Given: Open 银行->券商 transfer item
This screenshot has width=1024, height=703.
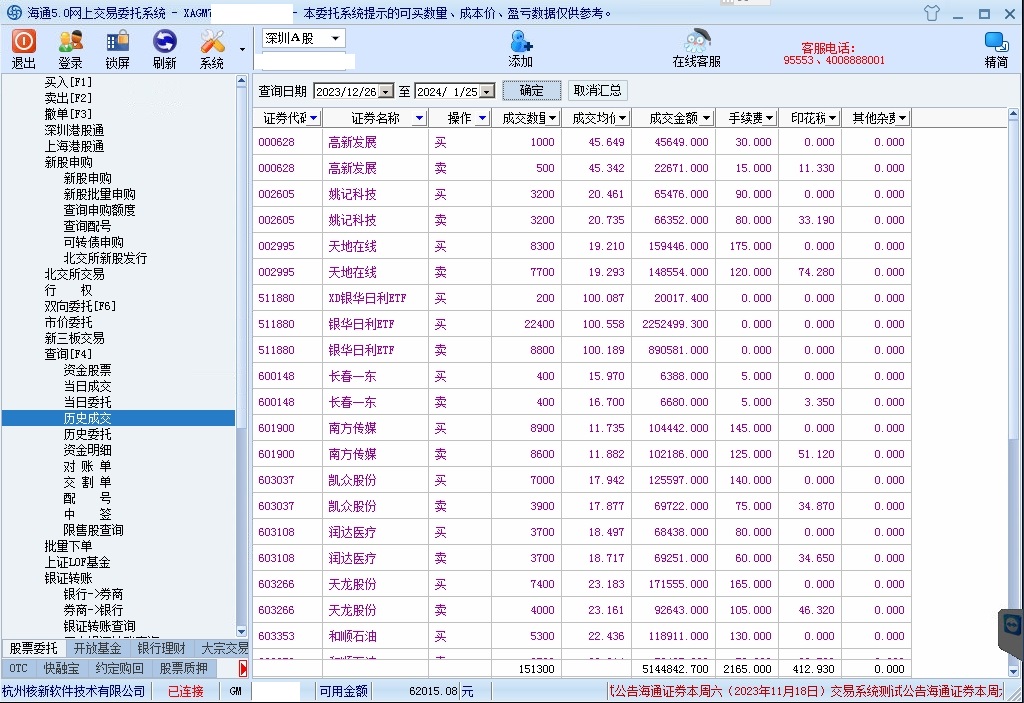Looking at the screenshot, I should 93,595.
